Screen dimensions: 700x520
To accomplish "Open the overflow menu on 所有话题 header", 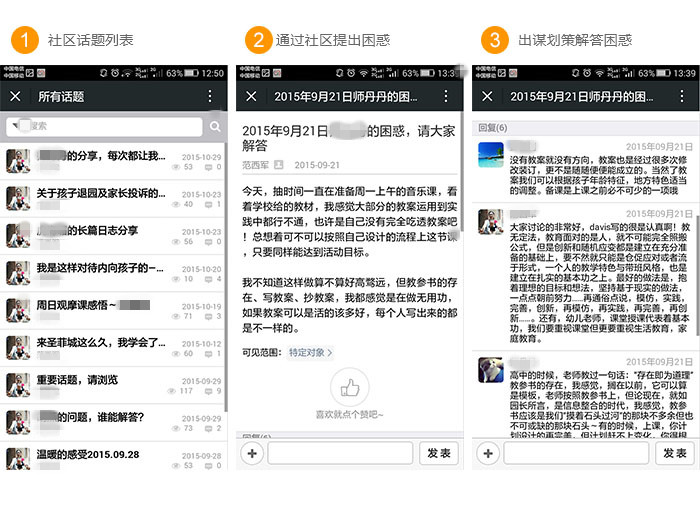I will click(209, 97).
